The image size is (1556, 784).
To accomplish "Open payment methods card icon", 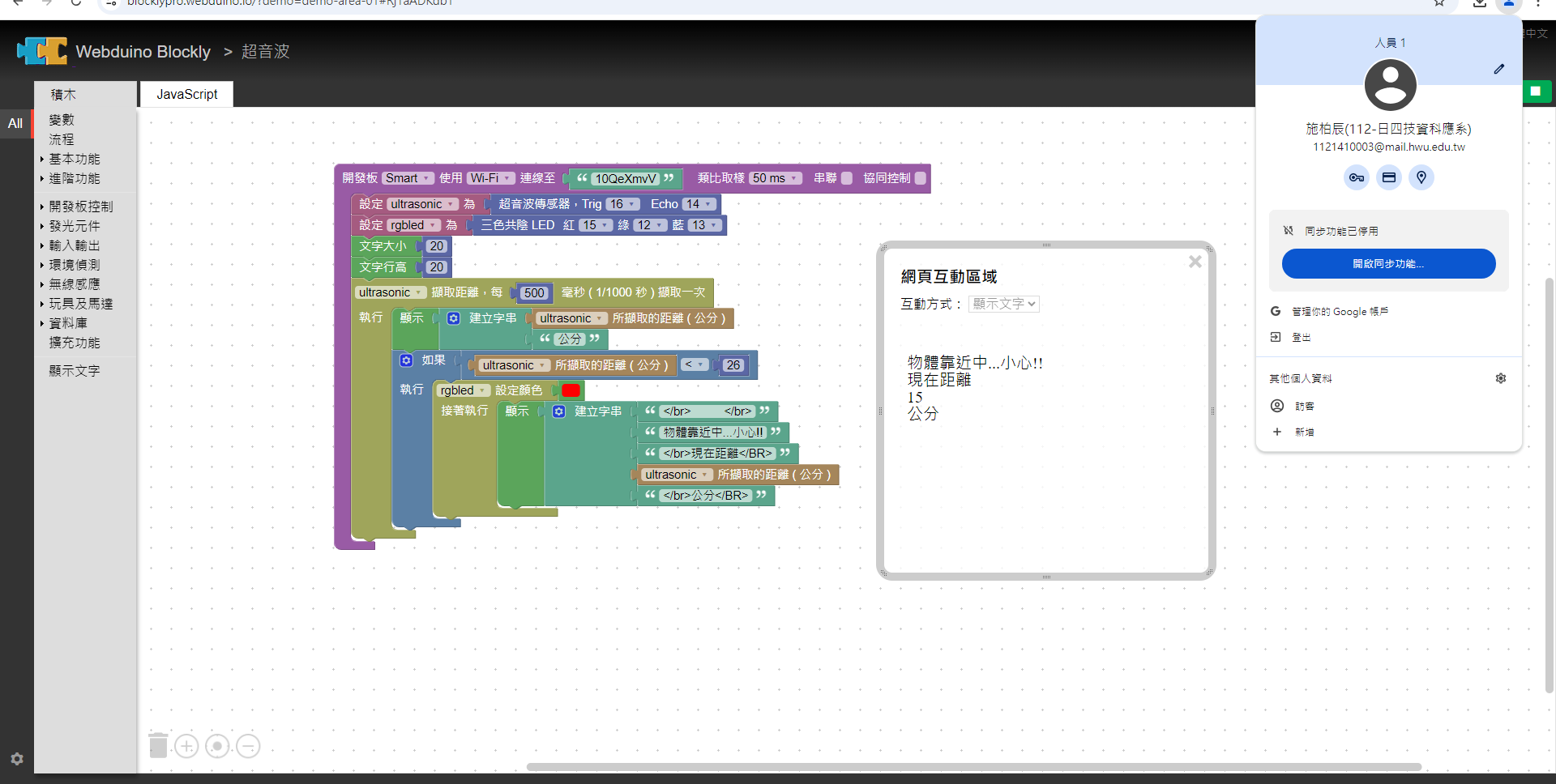I will coord(1388,178).
